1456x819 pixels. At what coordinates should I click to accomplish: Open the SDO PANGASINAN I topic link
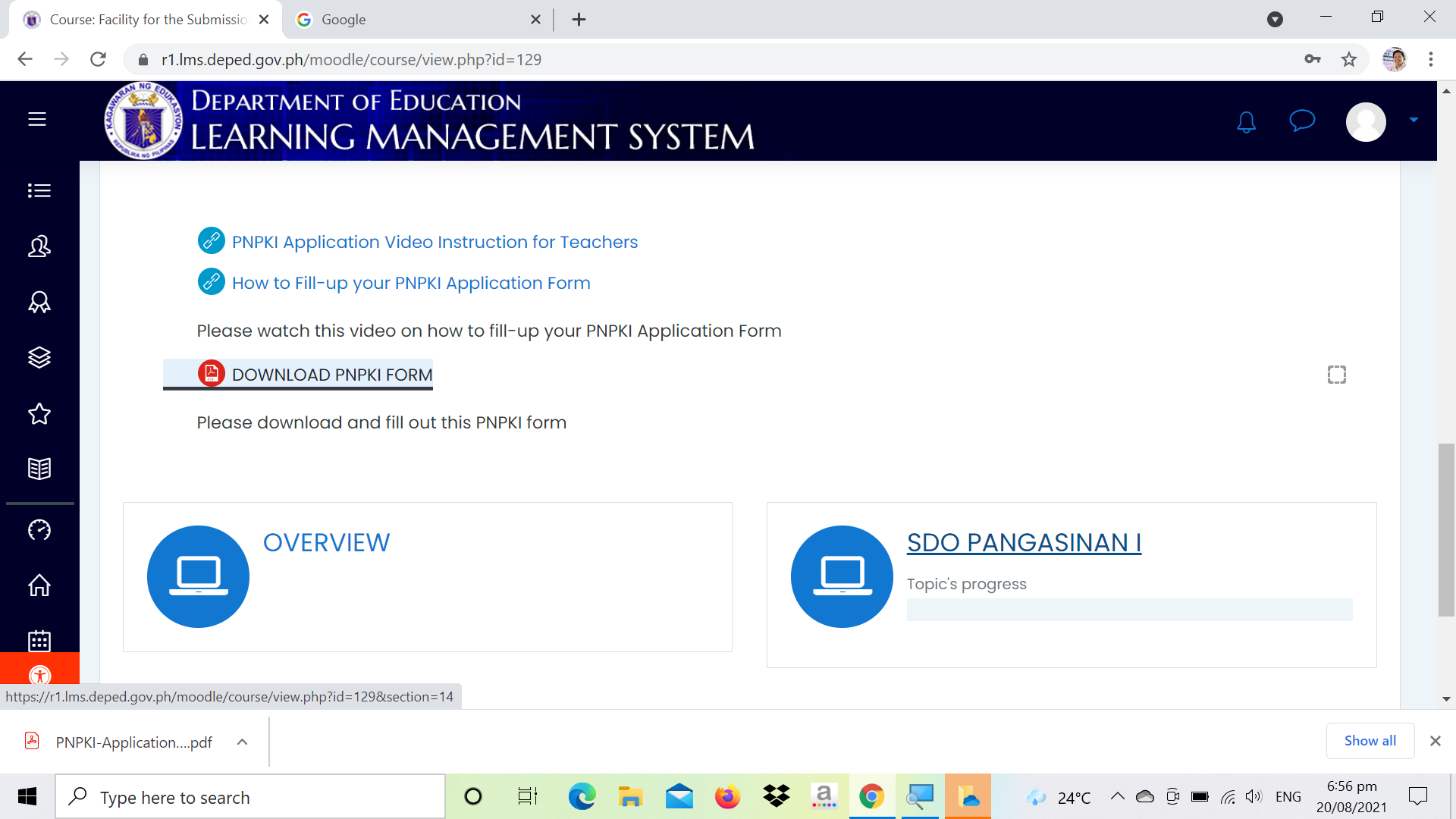[x=1023, y=542]
